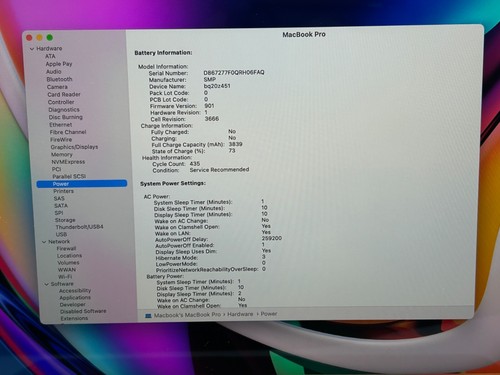Select Accessibility under Software

pos(75,291)
